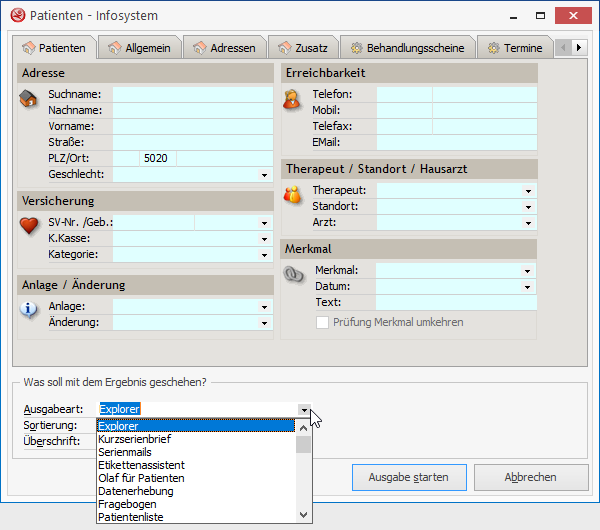Image resolution: width=600 pixels, height=530 pixels.
Task: Click into the Nachname input field
Action: coord(192,110)
